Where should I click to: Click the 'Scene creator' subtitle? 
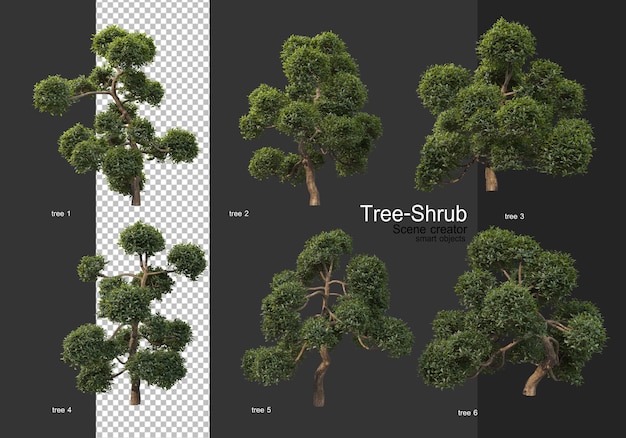pyautogui.click(x=430, y=229)
